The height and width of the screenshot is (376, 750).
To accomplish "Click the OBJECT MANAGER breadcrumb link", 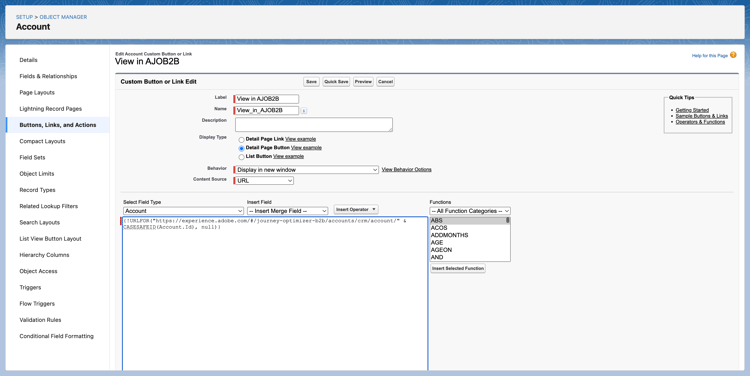I will [x=63, y=17].
